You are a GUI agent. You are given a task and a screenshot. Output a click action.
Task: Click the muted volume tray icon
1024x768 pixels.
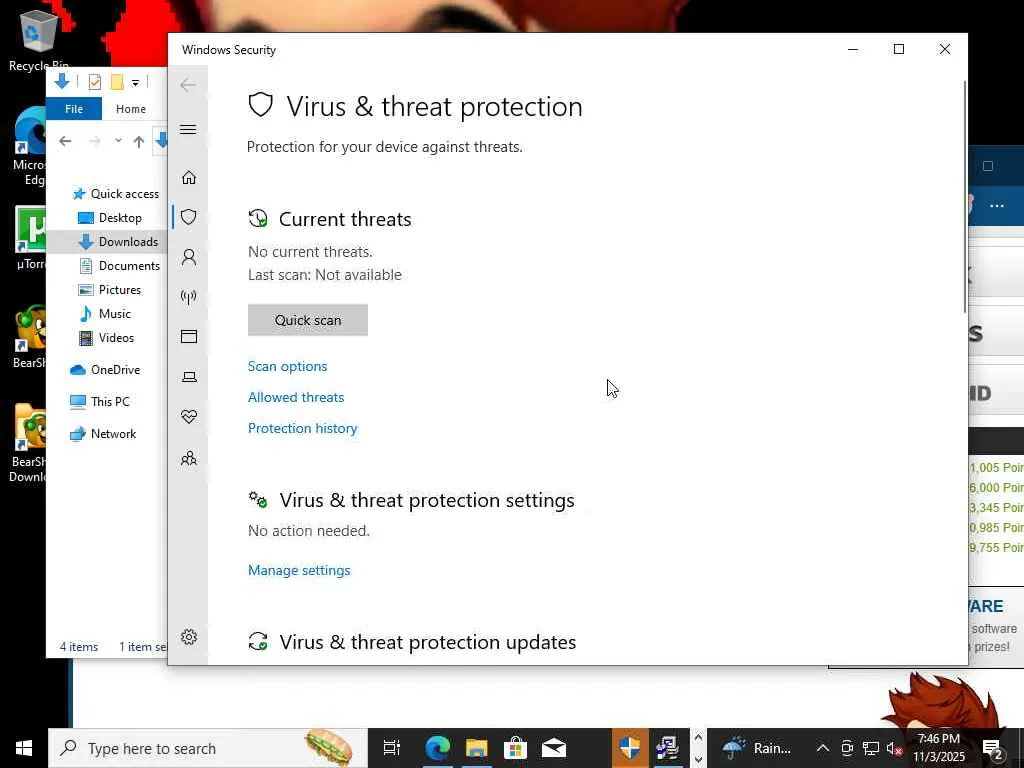click(x=893, y=748)
